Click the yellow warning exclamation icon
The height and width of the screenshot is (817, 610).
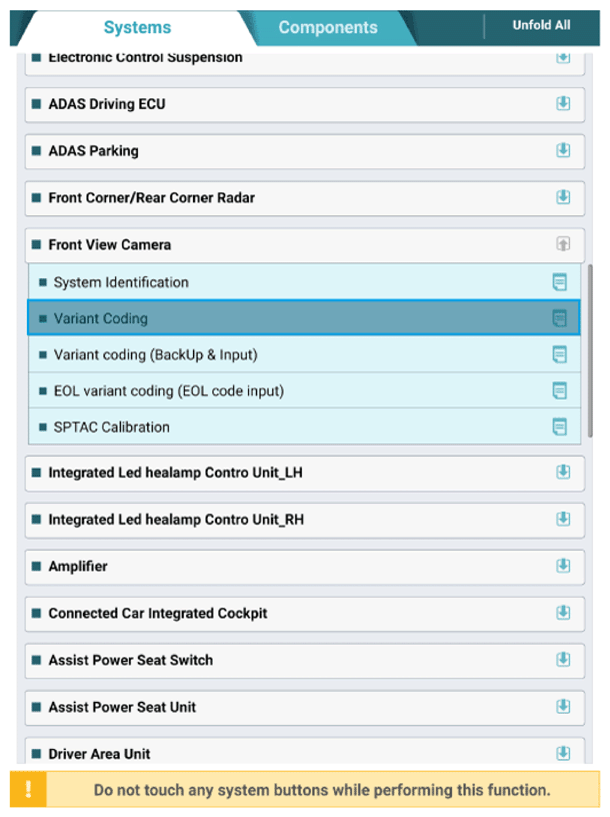(x=29, y=789)
